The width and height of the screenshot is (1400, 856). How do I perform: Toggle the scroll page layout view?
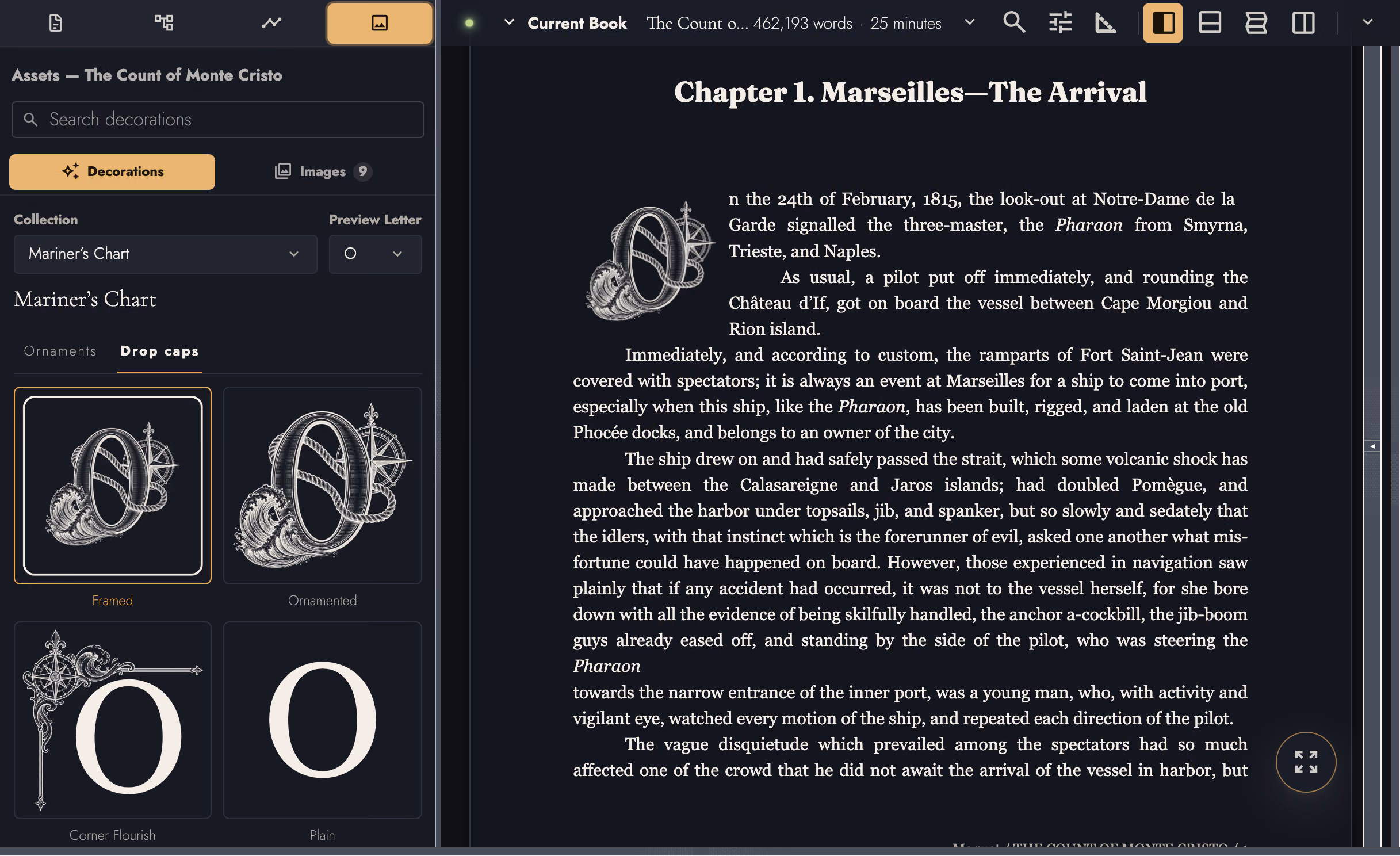[1256, 23]
